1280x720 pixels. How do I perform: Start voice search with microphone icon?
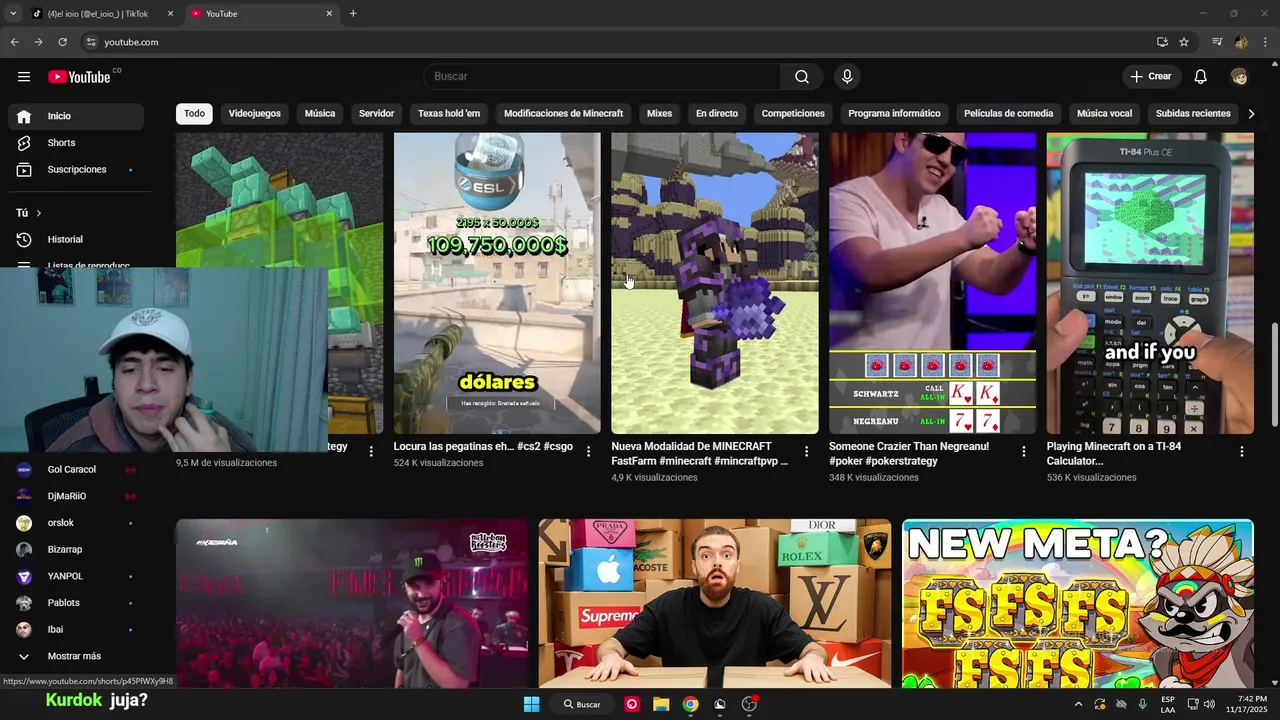click(847, 77)
